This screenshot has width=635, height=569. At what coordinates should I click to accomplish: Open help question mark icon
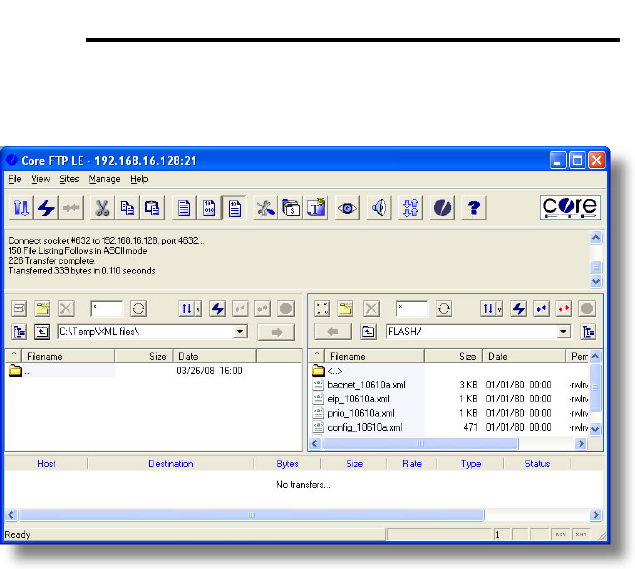click(x=473, y=208)
